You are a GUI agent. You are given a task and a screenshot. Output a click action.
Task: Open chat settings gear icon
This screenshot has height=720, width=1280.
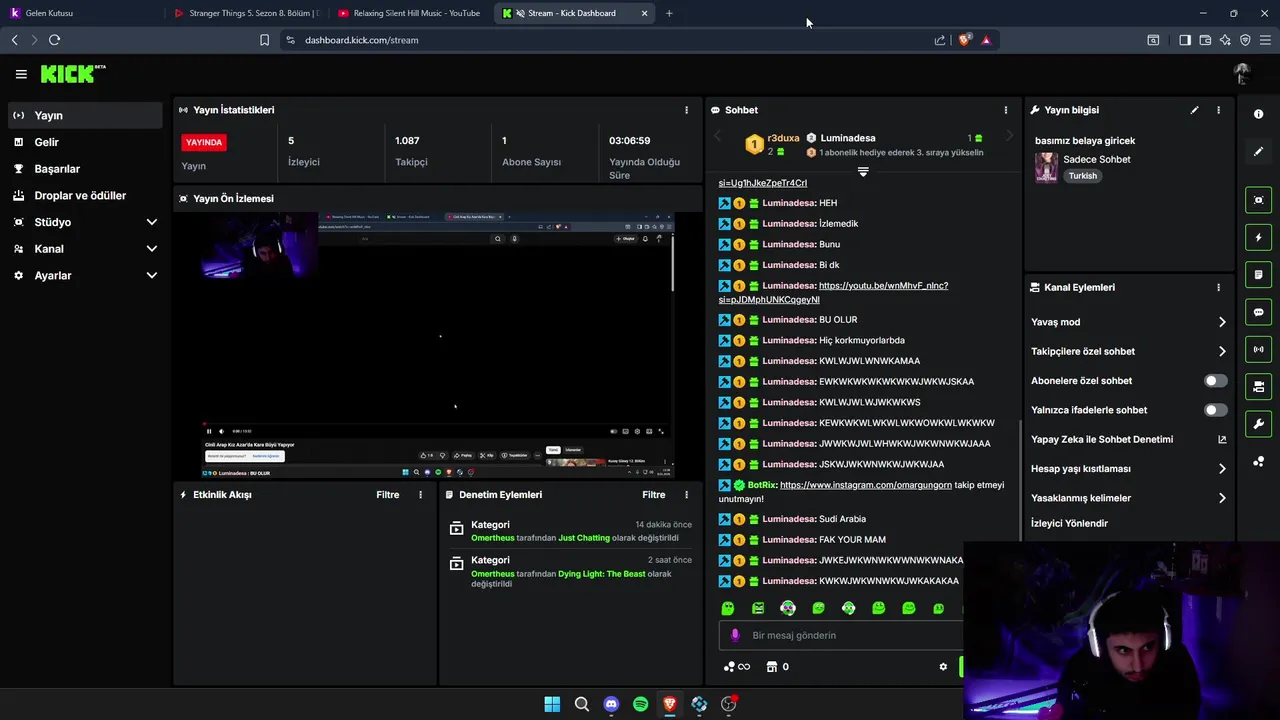tap(943, 667)
